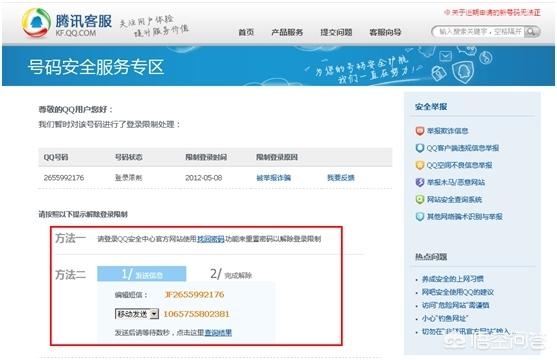557x360 pixels.
Task: Open the 首页 navigation item
Action: (246, 32)
